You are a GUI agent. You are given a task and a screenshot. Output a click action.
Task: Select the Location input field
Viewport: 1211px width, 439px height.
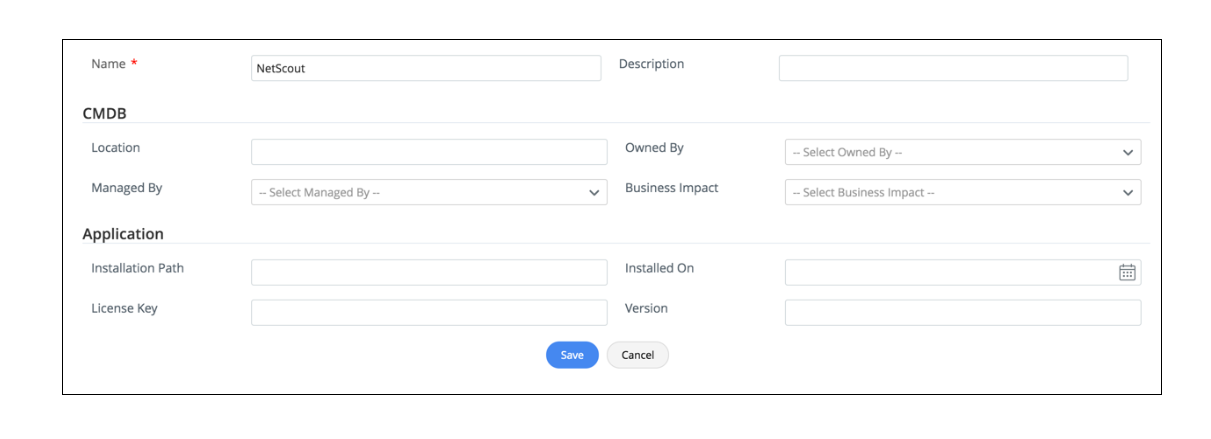(x=428, y=152)
